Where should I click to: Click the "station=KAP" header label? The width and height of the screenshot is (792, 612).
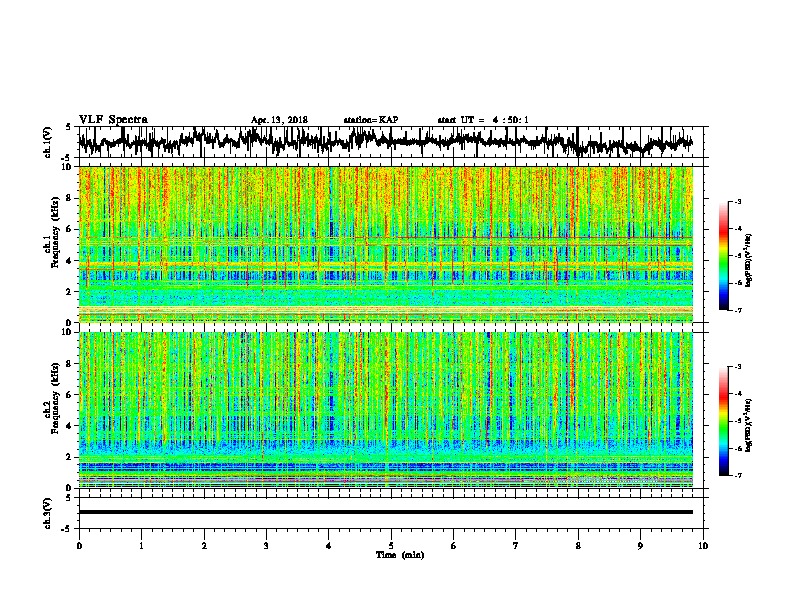click(x=371, y=120)
